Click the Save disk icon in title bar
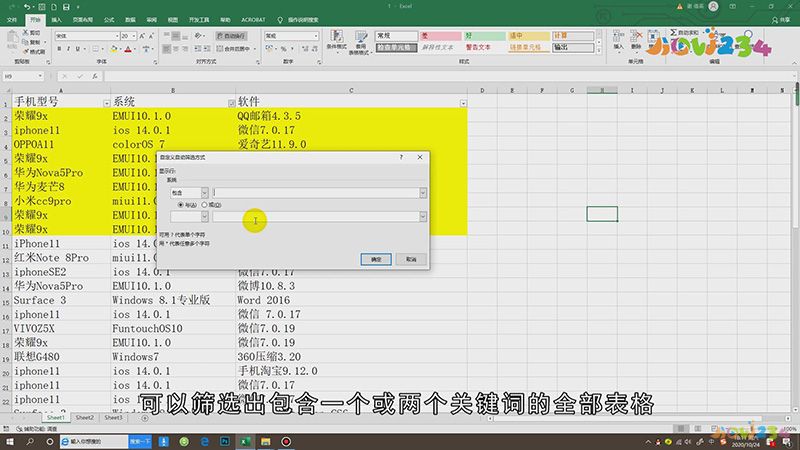The image size is (800, 450). [66, 7]
